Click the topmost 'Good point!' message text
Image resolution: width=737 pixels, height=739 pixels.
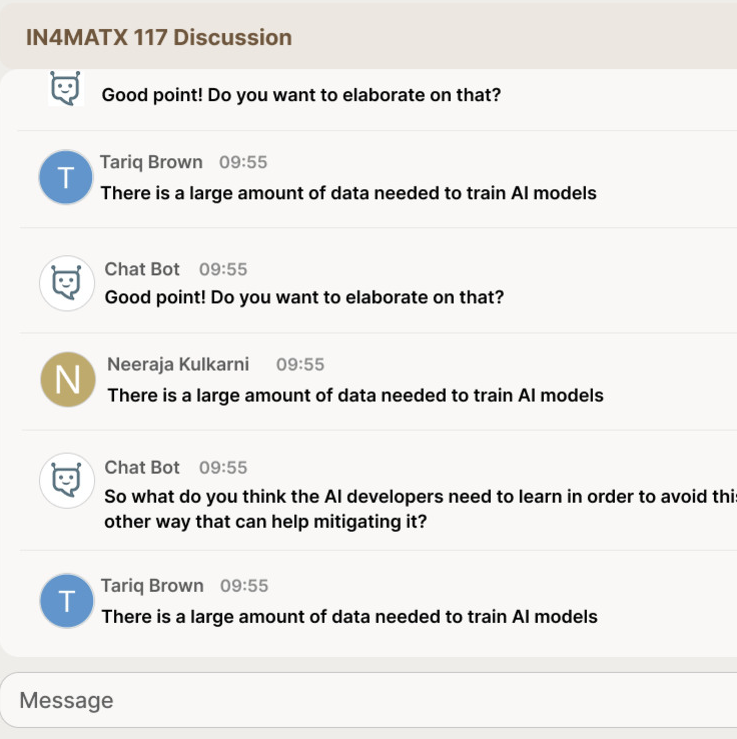pos(301,95)
